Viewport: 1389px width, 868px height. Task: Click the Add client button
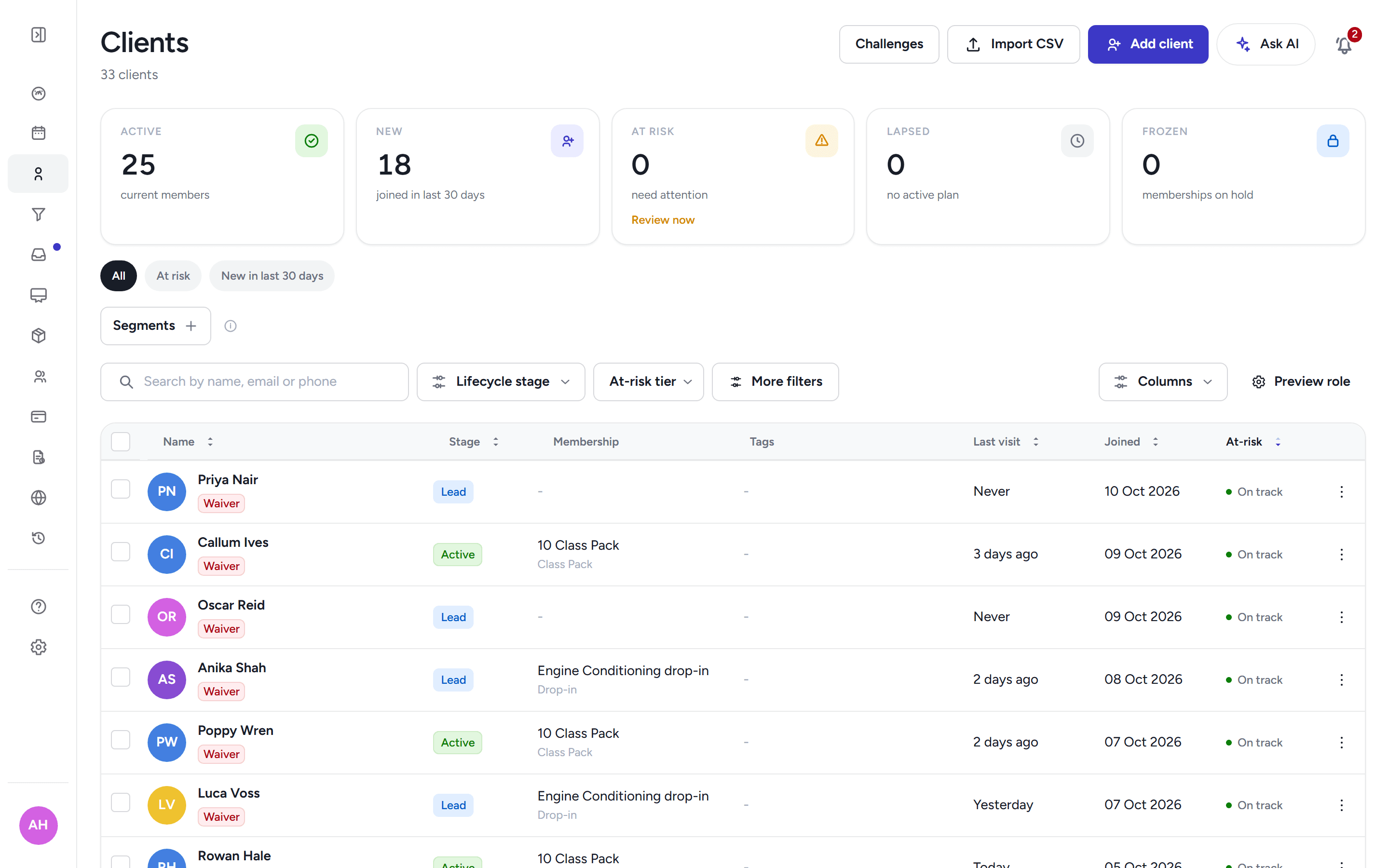[x=1148, y=44]
